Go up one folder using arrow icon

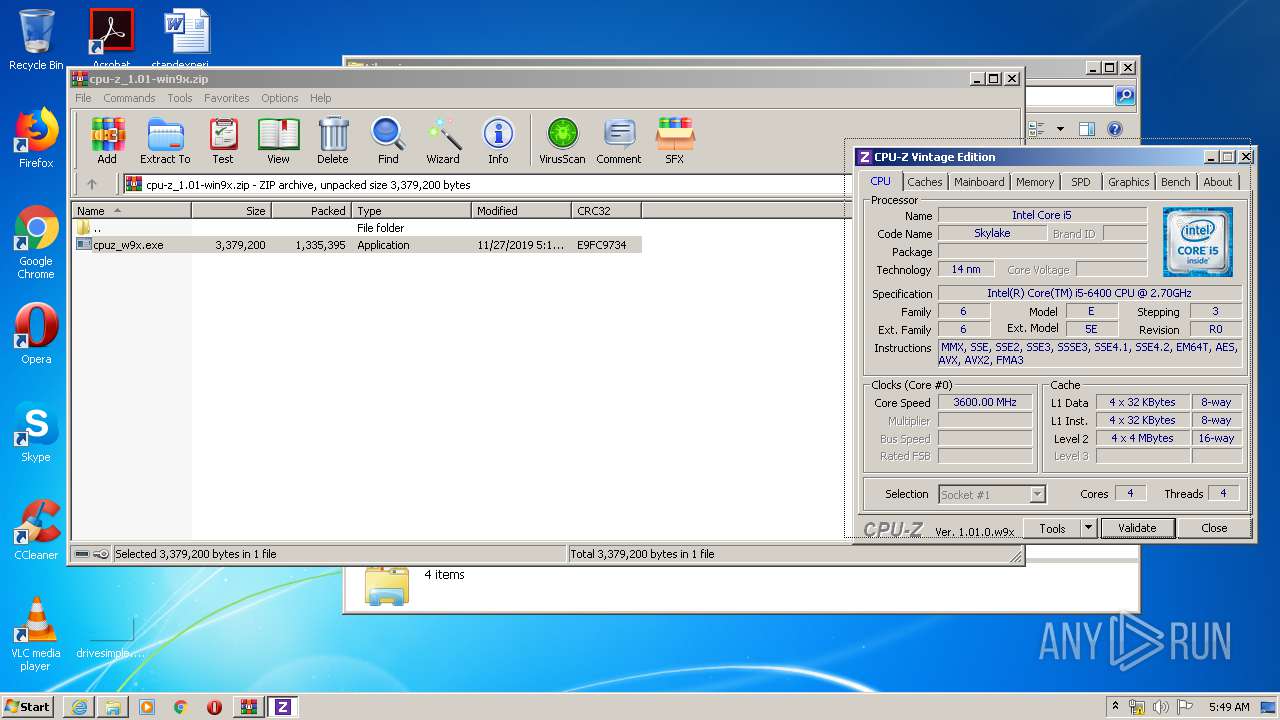point(92,184)
